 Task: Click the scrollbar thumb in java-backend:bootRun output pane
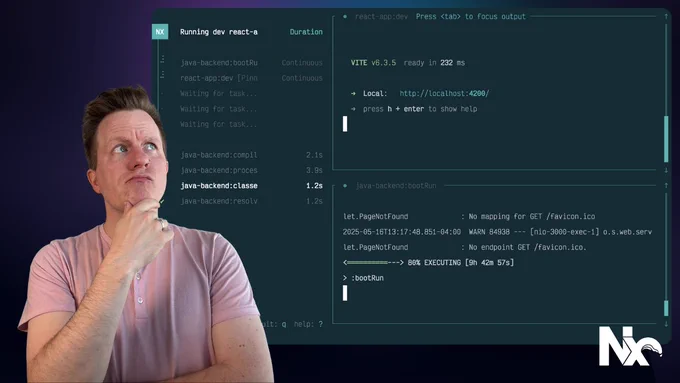(x=666, y=308)
